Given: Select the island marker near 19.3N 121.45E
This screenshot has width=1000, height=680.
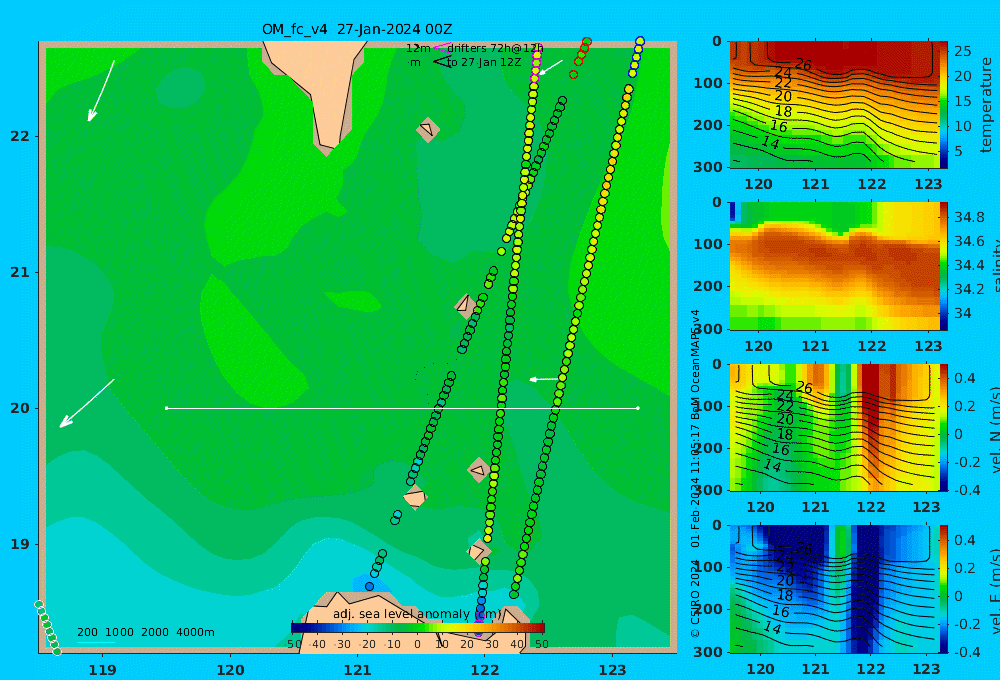Looking at the screenshot, I should (415, 496).
